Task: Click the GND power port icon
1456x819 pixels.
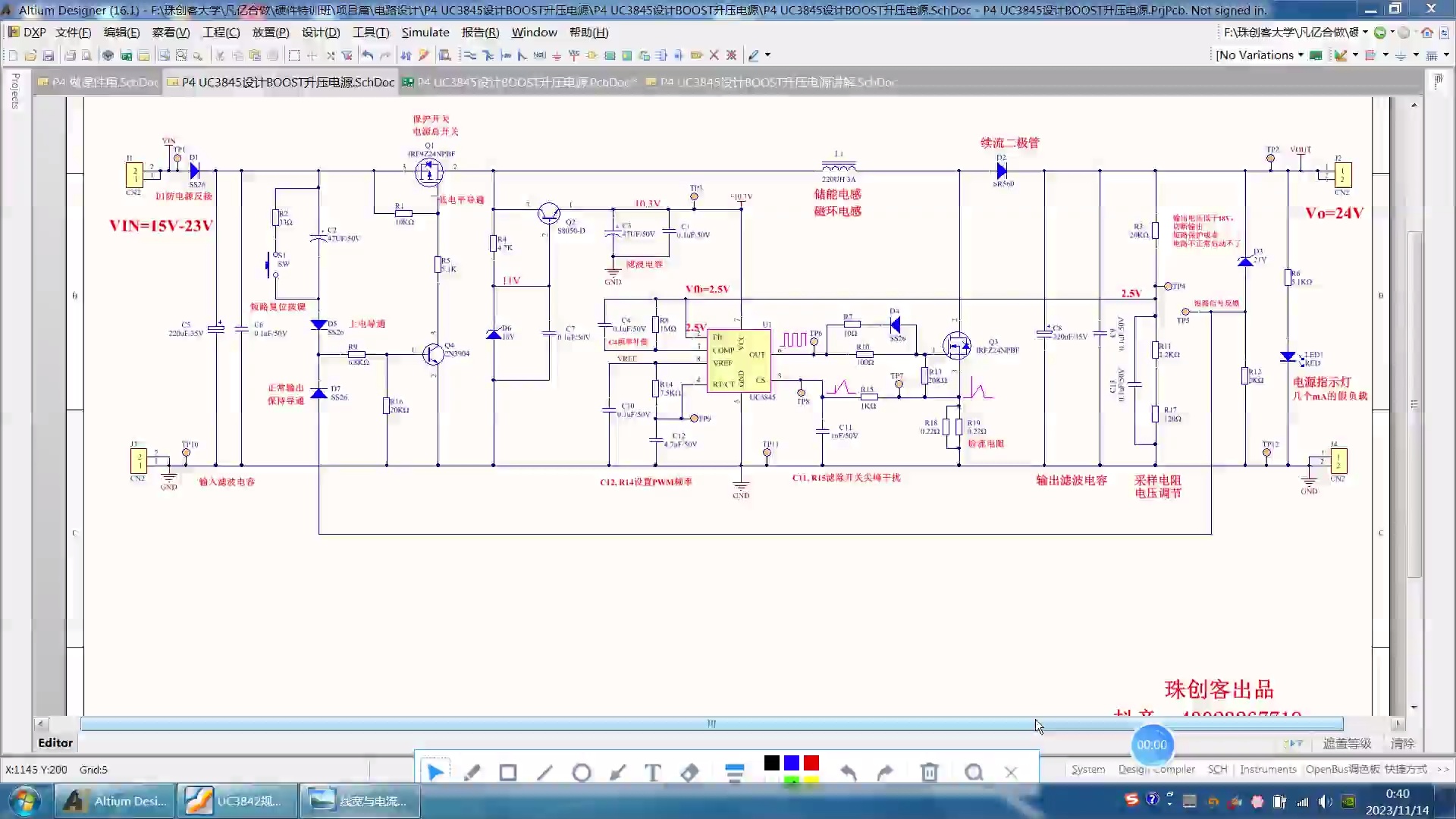Action: 557,55
